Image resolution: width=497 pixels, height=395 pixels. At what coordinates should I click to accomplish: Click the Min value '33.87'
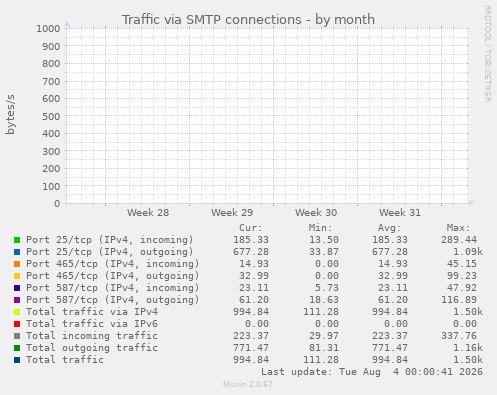tap(324, 252)
